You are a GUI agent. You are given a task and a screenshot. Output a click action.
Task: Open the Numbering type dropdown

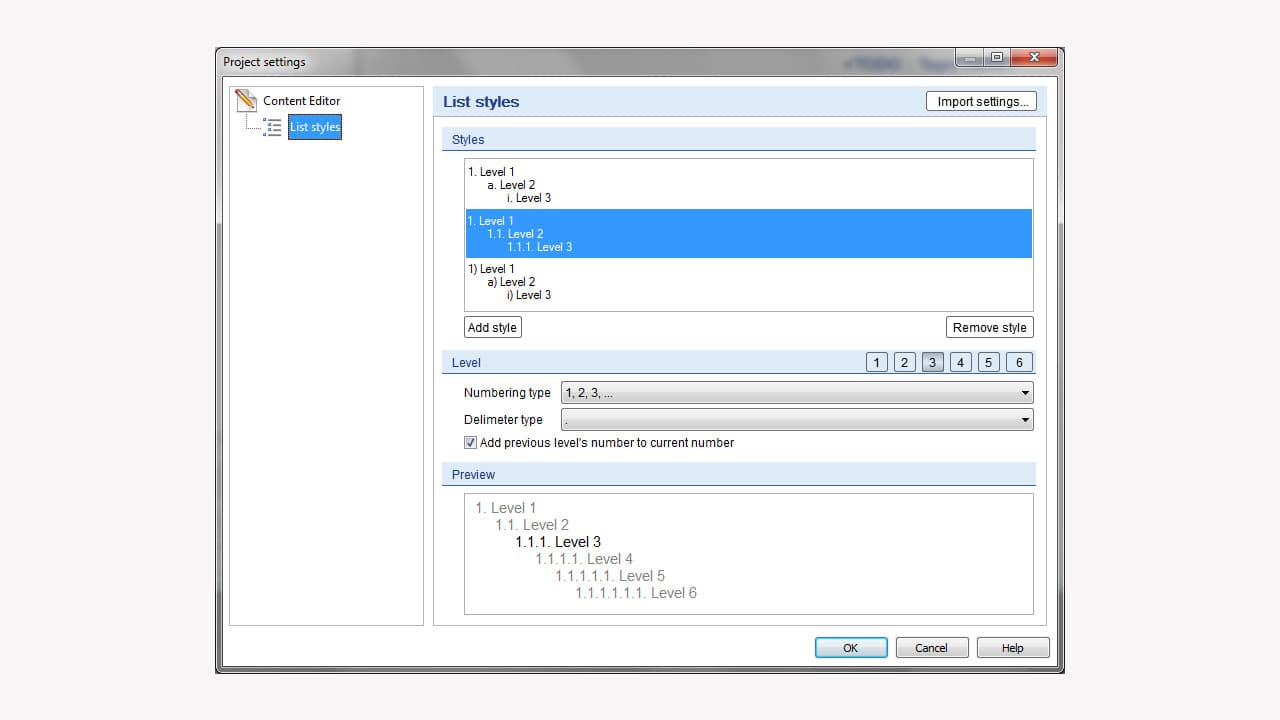797,393
